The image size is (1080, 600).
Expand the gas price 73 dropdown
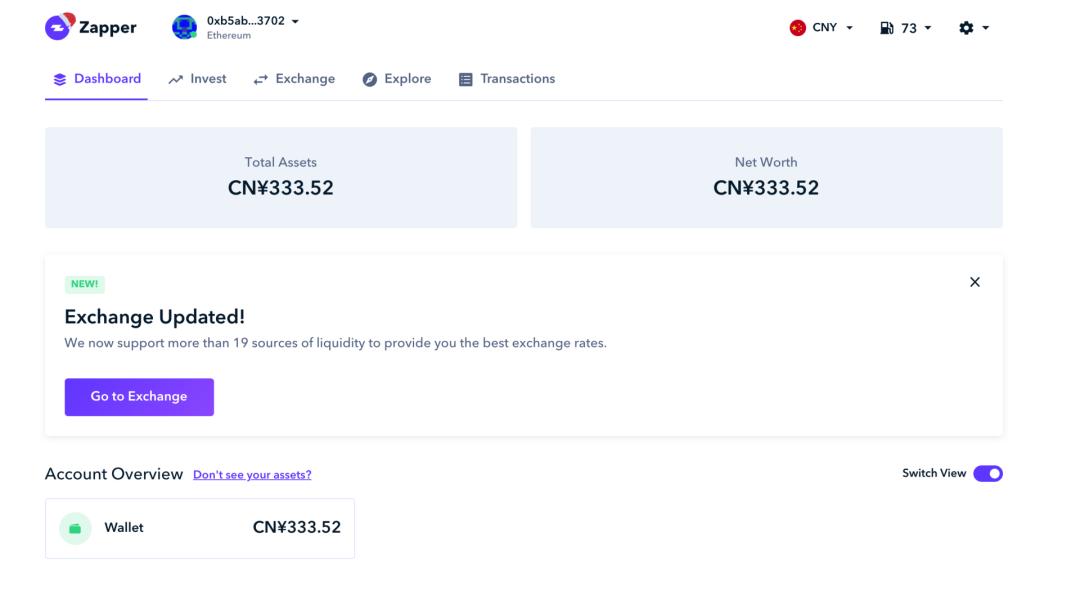click(928, 28)
